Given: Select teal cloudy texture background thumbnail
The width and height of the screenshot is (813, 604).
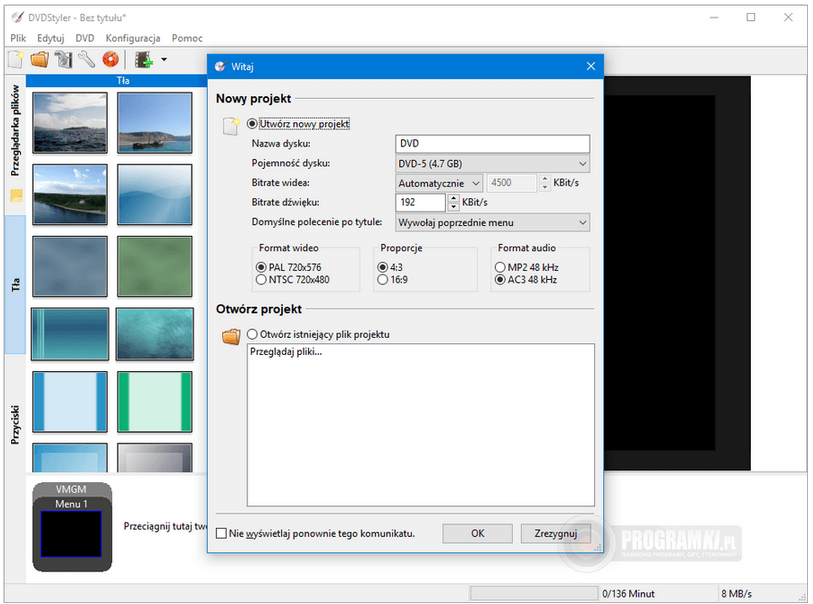Looking at the screenshot, I should tap(155, 334).
